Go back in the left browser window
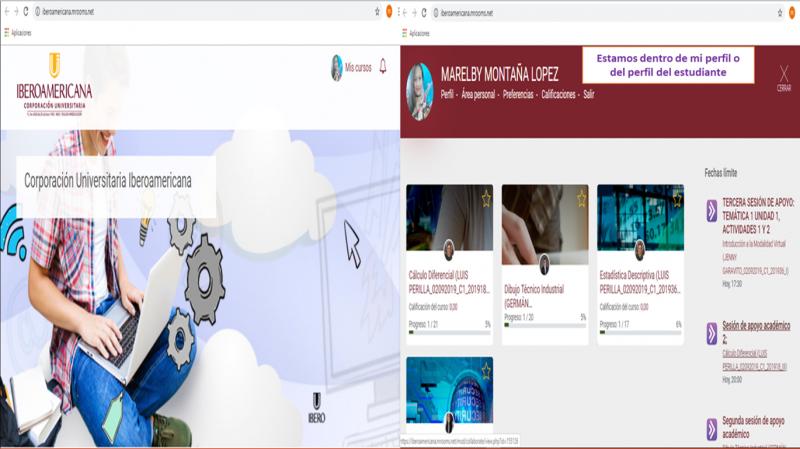 click(7, 11)
